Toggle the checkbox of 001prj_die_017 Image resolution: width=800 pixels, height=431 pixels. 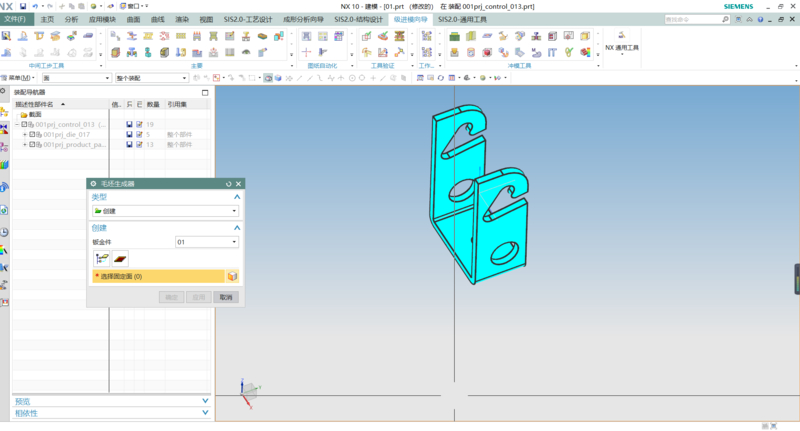point(32,135)
